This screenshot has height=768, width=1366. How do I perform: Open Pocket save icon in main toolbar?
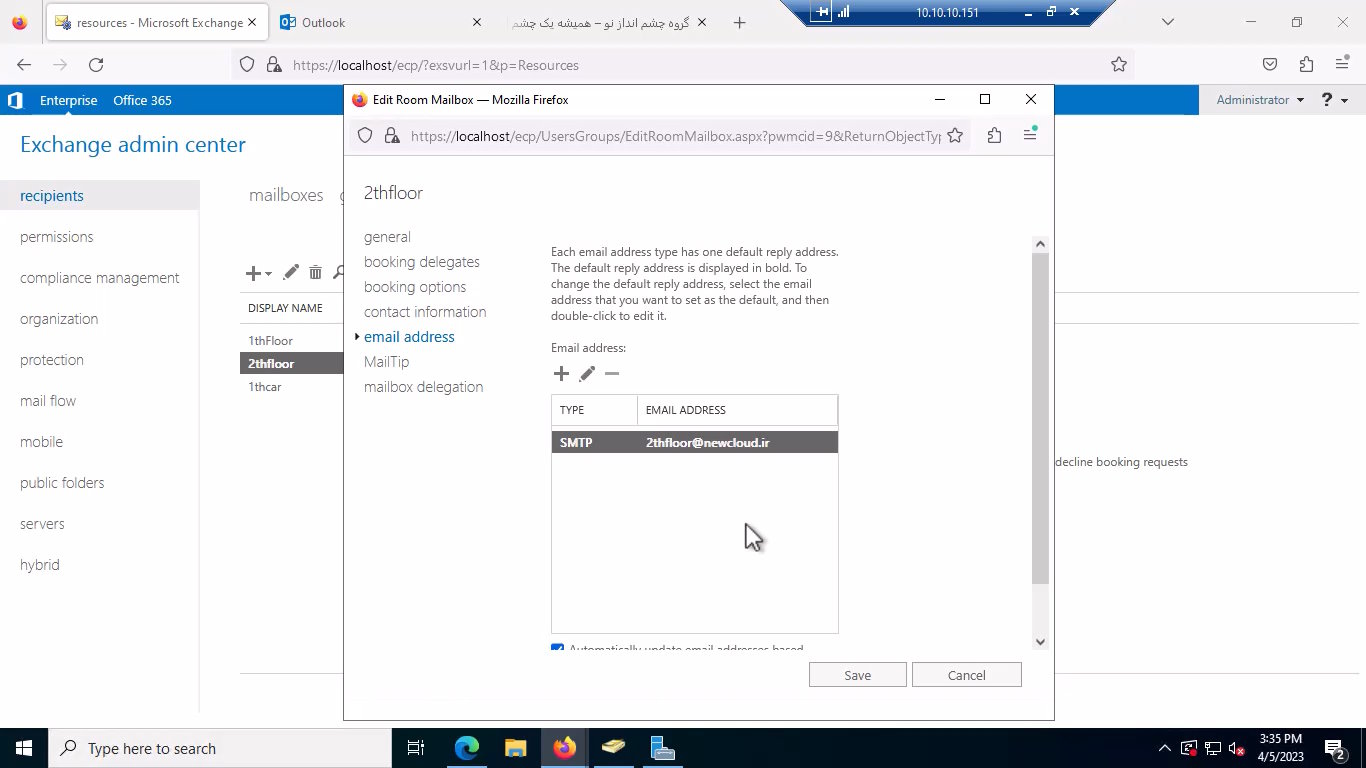(1270, 65)
